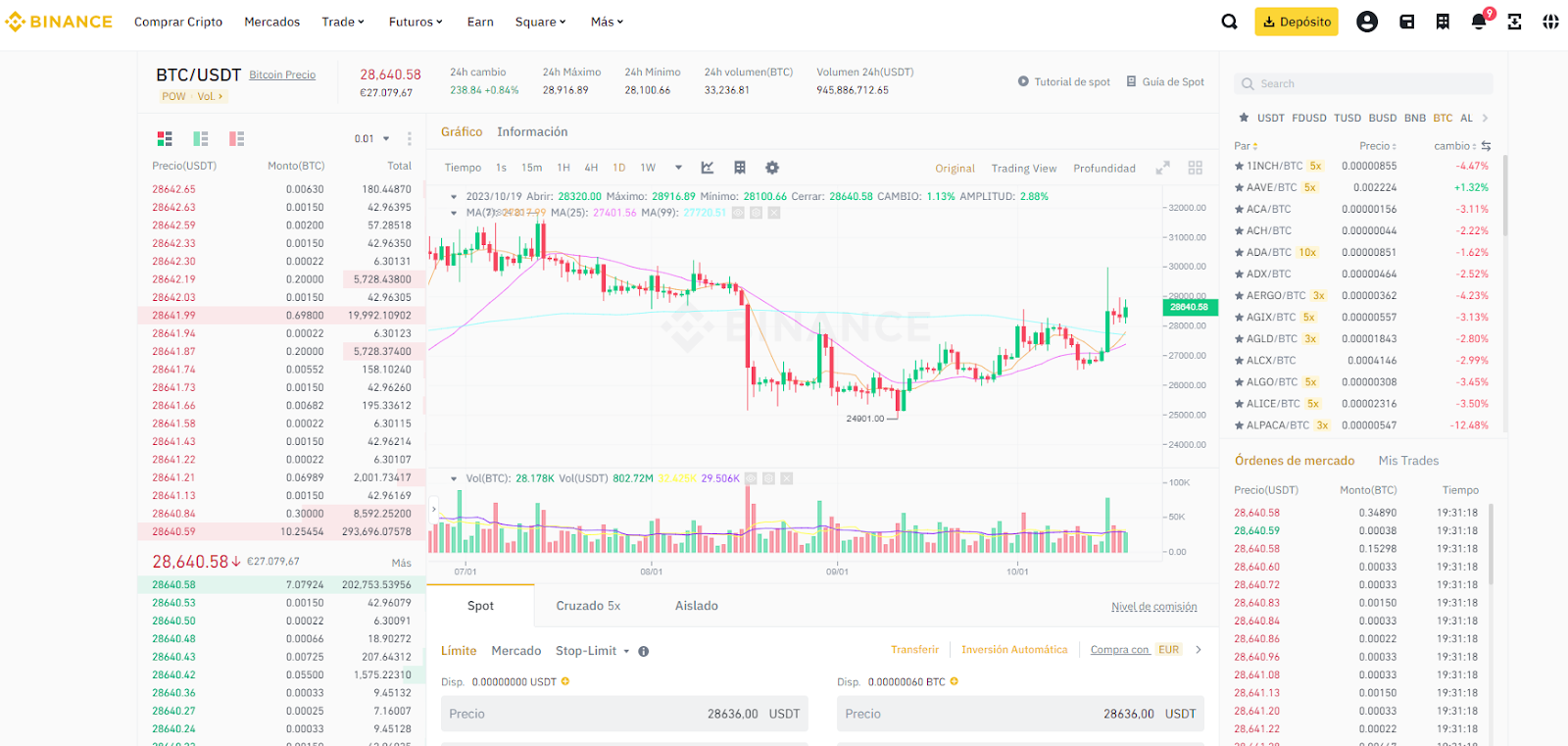Open the Square dropdown menu
The image size is (1568, 746).
pyautogui.click(x=541, y=22)
